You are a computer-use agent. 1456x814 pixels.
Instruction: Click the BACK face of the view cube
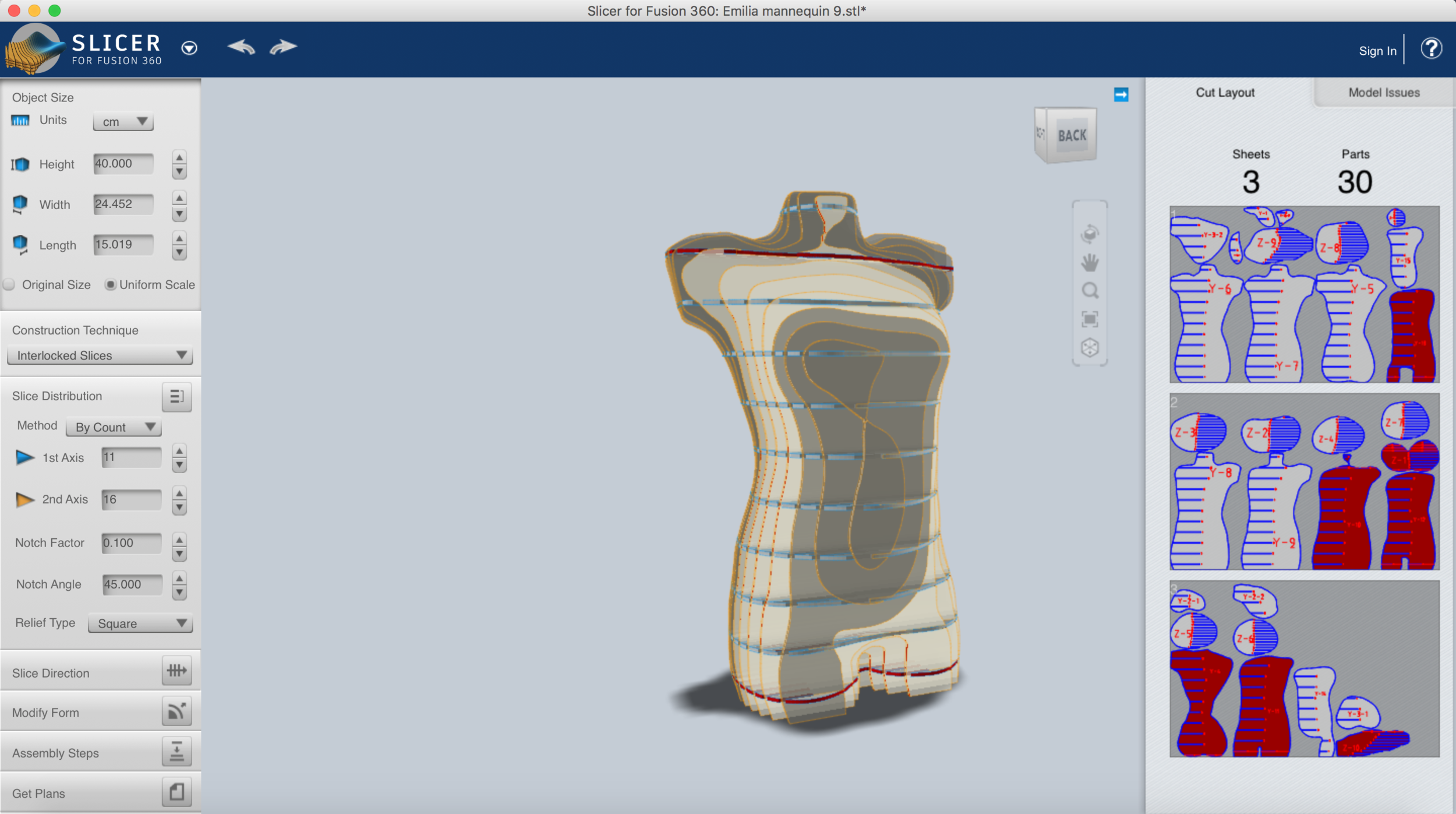1072,135
